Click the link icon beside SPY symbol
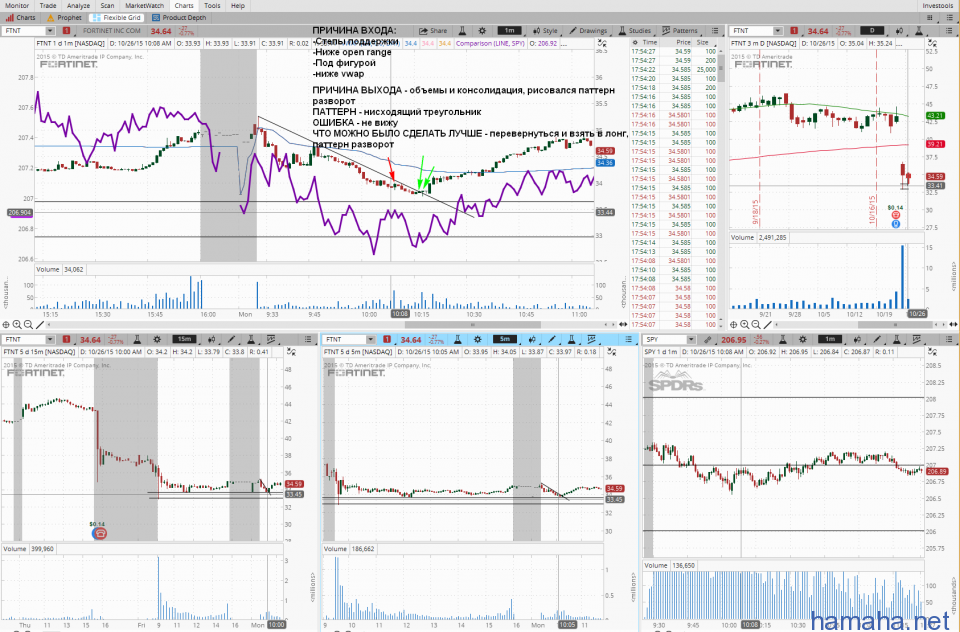This screenshot has height=632, width=960. pos(707,339)
